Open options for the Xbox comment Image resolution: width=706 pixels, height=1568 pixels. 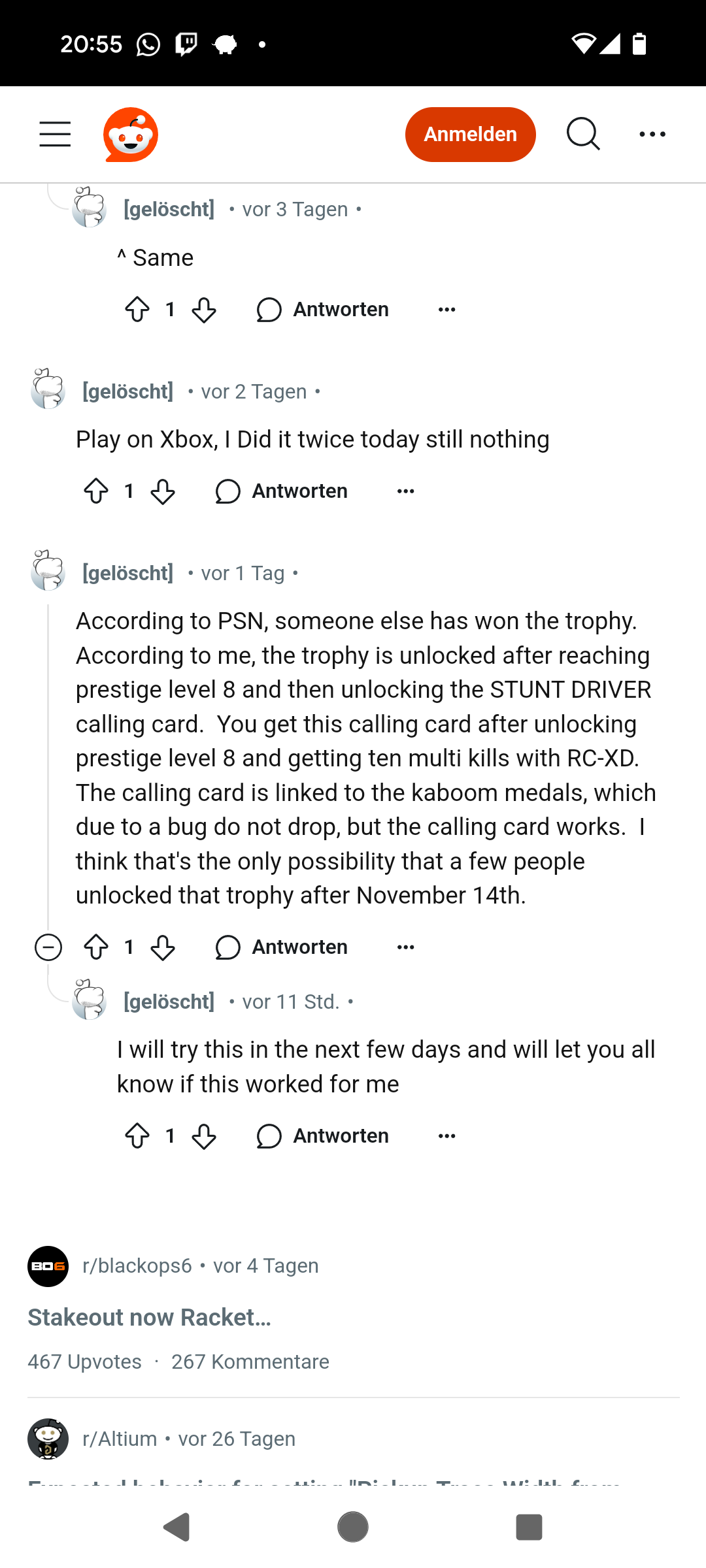tap(405, 491)
